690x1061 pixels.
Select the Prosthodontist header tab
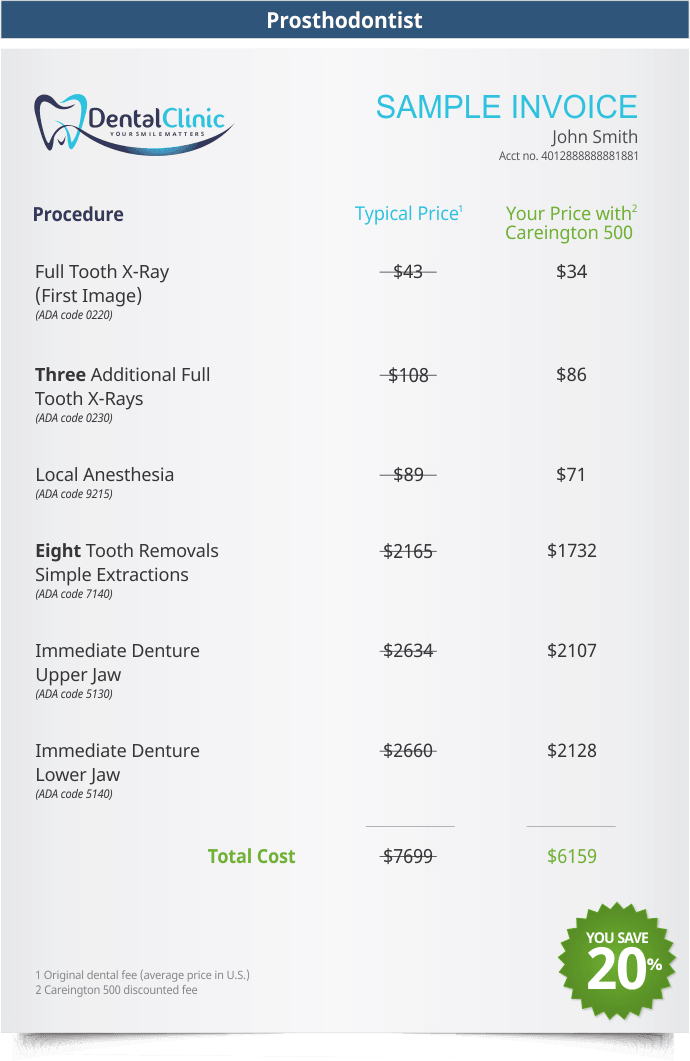click(345, 20)
